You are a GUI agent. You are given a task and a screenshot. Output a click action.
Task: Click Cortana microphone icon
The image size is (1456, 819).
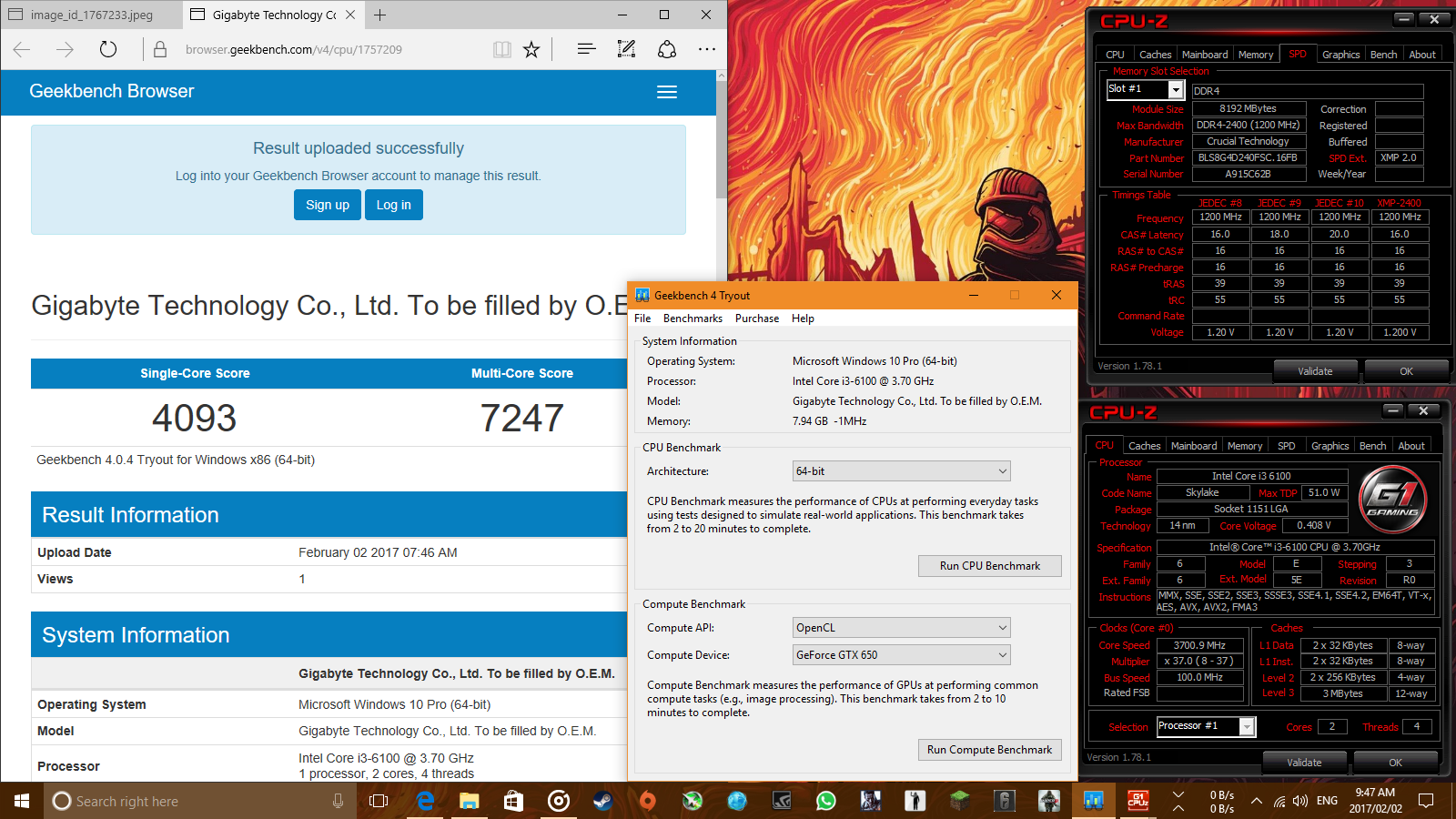click(338, 801)
